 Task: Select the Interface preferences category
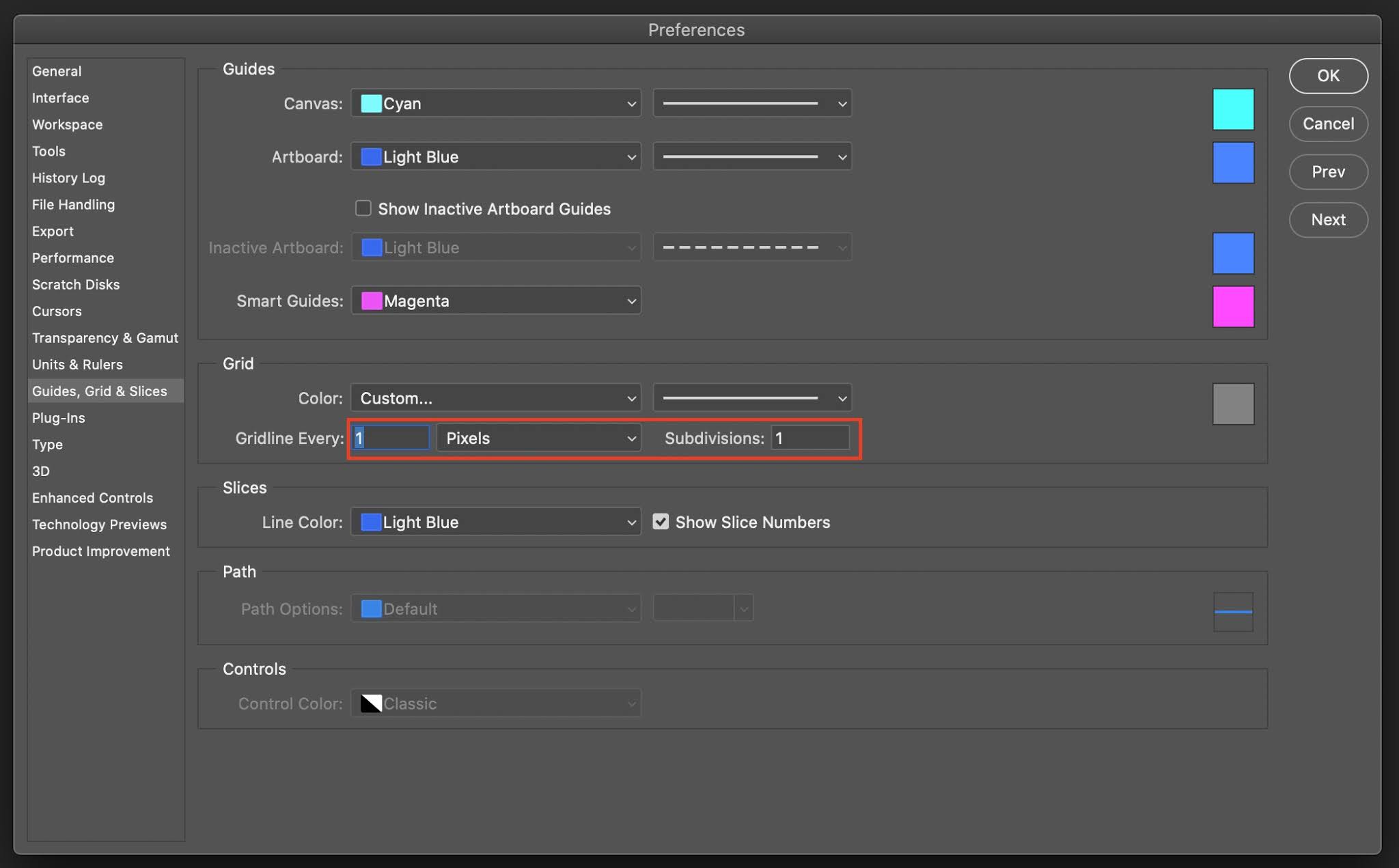60,98
